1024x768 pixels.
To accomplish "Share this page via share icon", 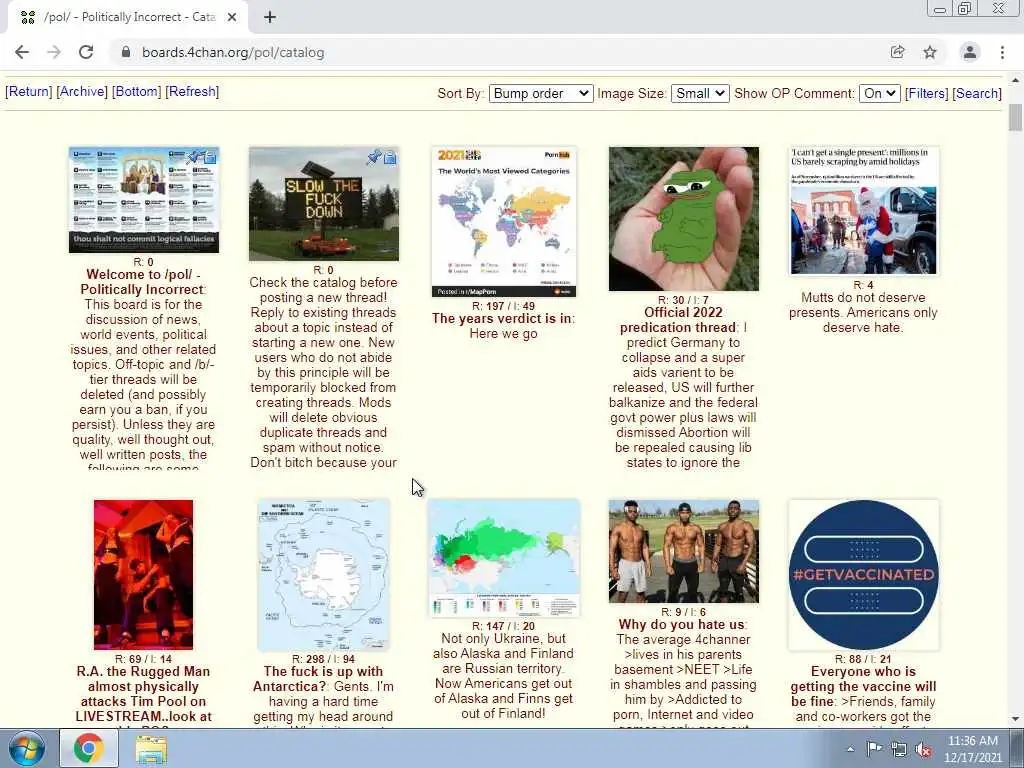I will [x=897, y=52].
